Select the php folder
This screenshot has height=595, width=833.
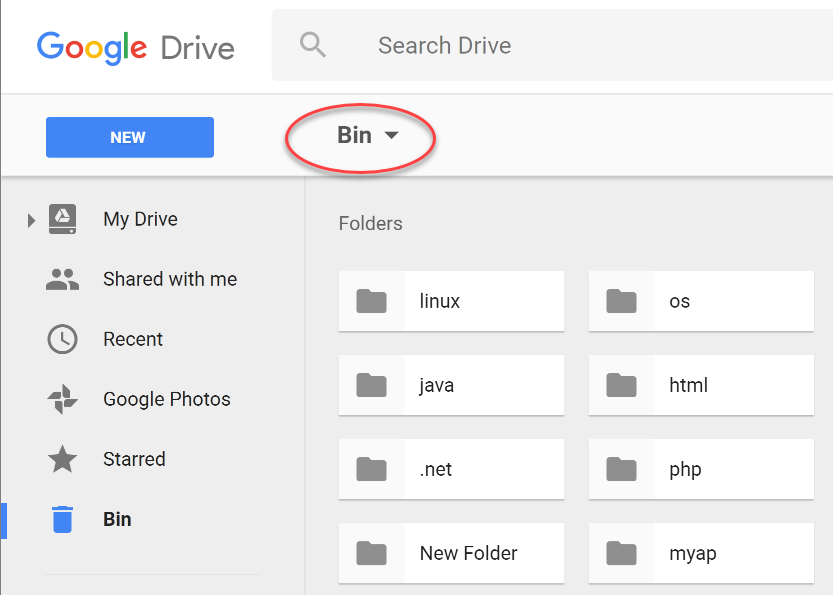701,469
